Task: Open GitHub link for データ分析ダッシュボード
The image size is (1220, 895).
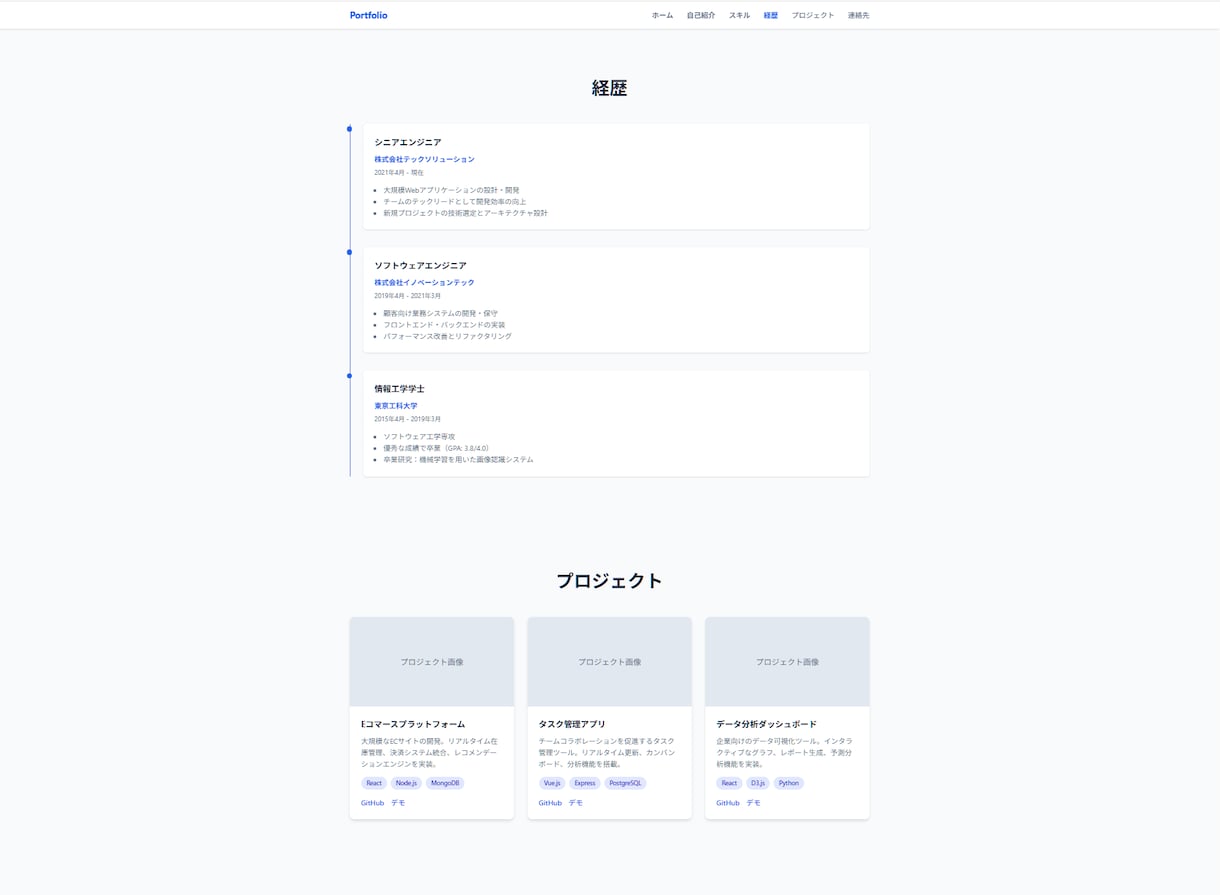Action: coord(728,803)
